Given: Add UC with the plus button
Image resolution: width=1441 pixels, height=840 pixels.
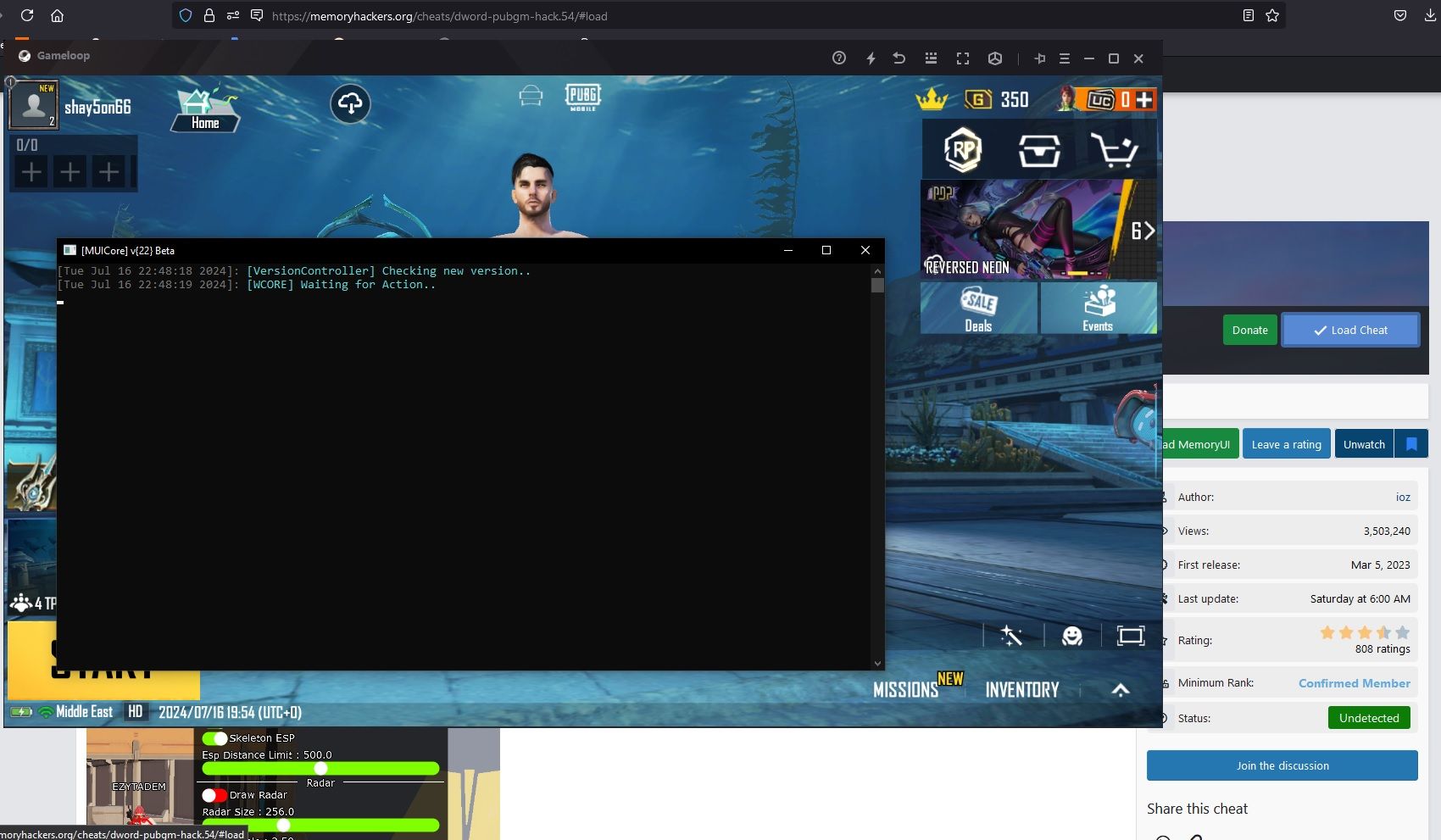Looking at the screenshot, I should tap(1144, 99).
